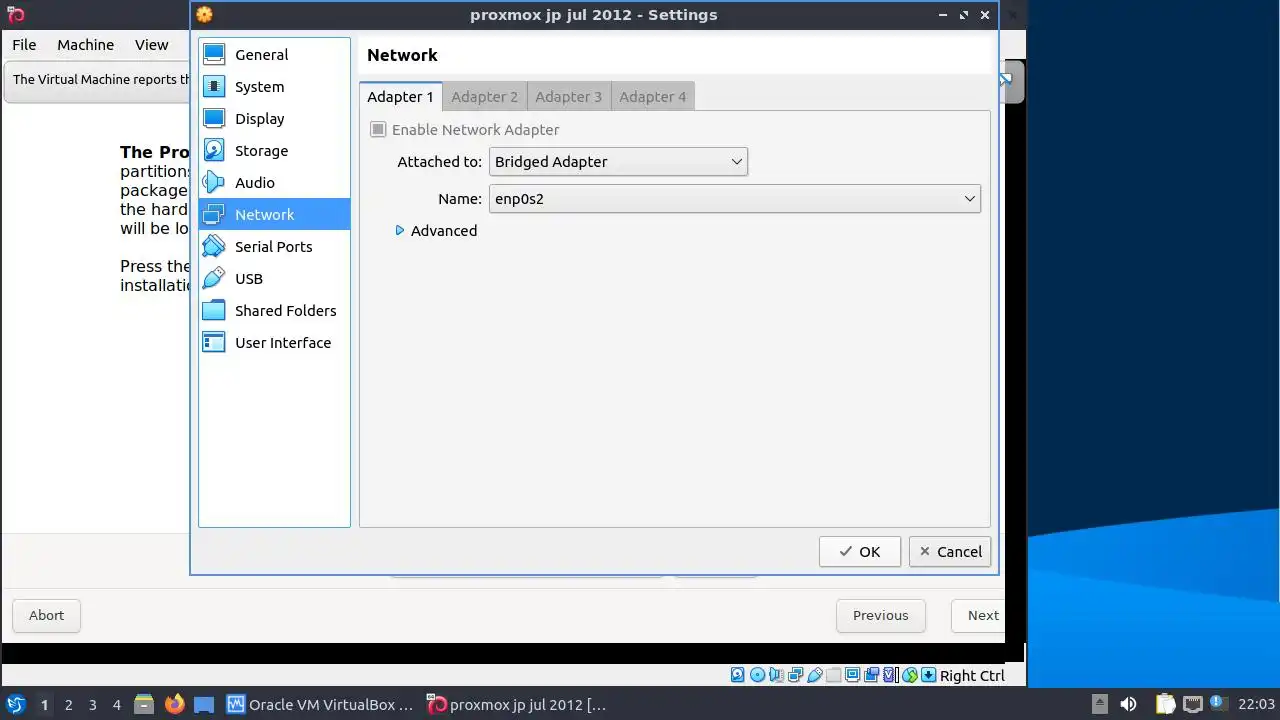Click the network status bar icon
Viewport: 1280px width, 720px height.
(796, 675)
